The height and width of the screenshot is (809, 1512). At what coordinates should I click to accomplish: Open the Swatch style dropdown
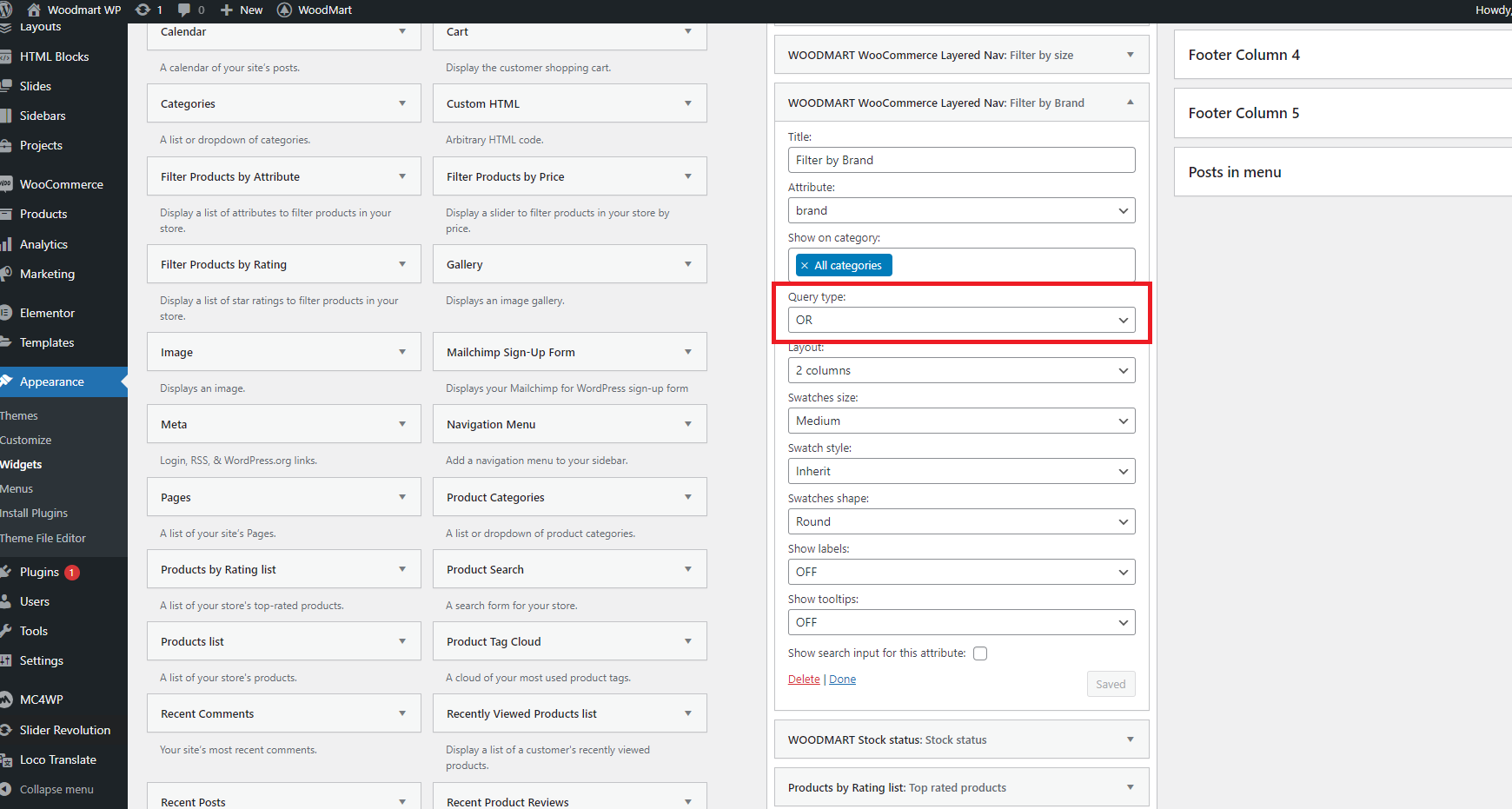961,471
